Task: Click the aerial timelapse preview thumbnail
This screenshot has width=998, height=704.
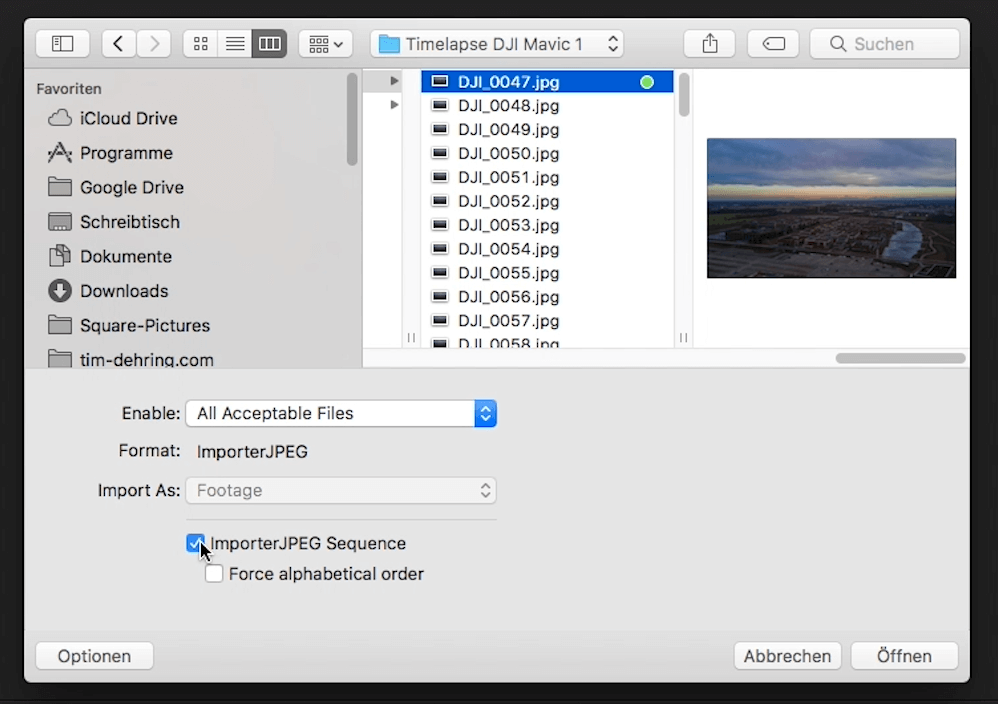Action: (831, 208)
